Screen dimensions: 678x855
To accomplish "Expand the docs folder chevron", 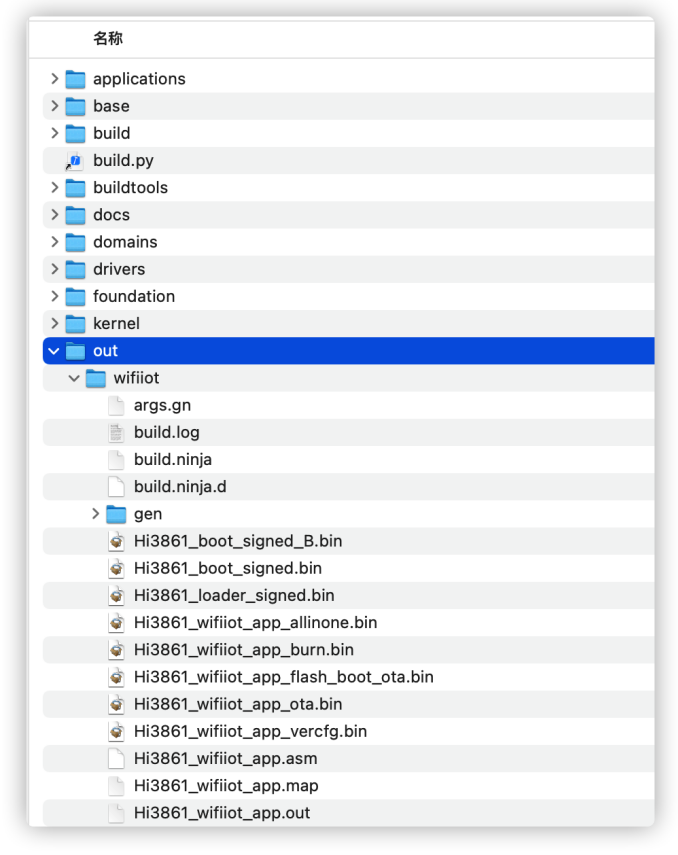I will point(55,215).
